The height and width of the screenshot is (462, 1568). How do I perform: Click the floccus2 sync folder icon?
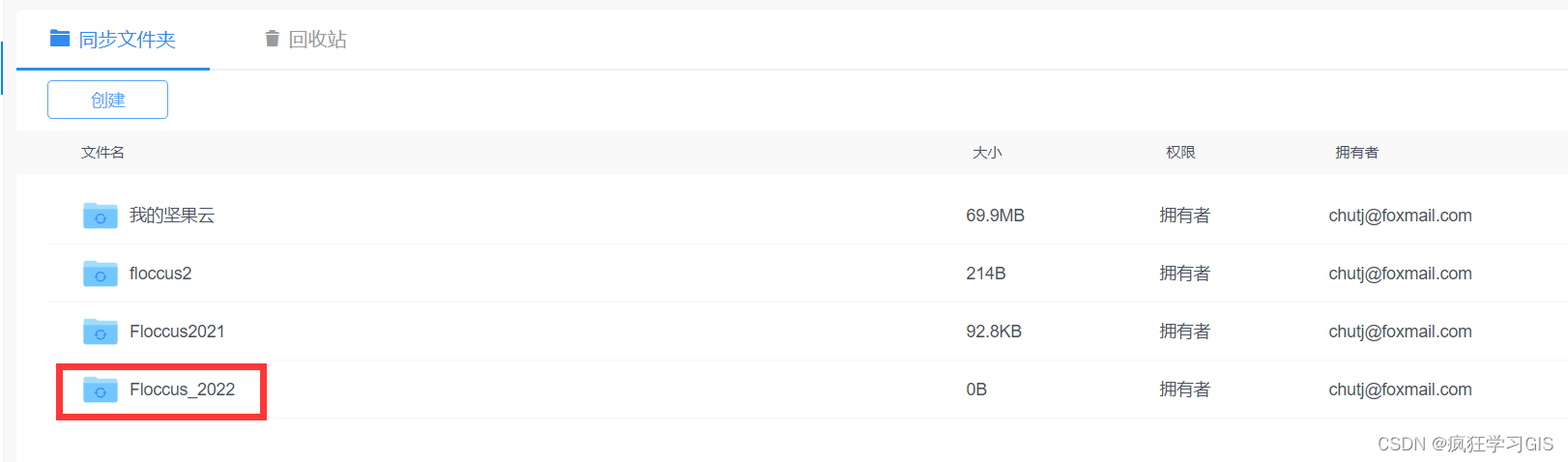click(100, 274)
